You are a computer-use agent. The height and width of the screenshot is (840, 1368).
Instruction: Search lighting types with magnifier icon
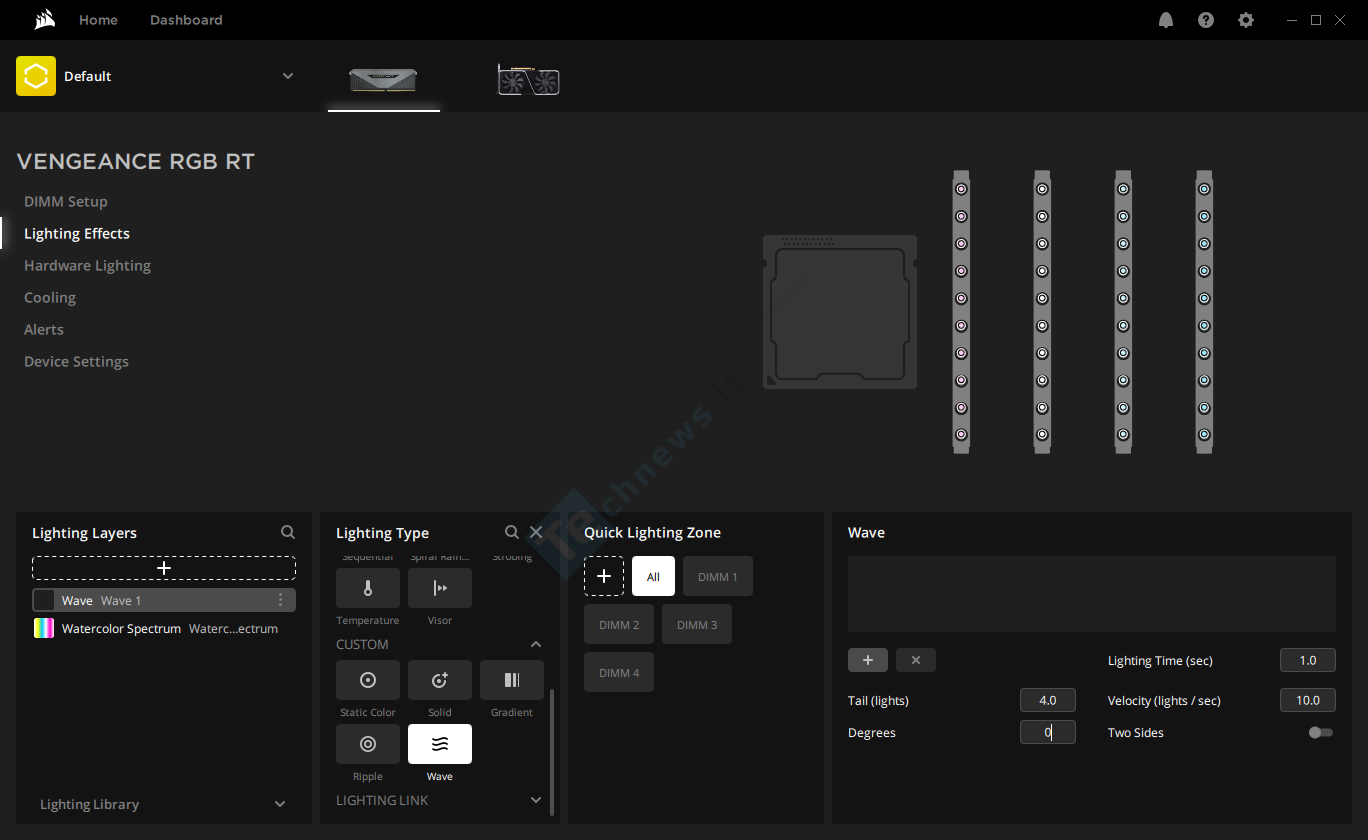(512, 533)
